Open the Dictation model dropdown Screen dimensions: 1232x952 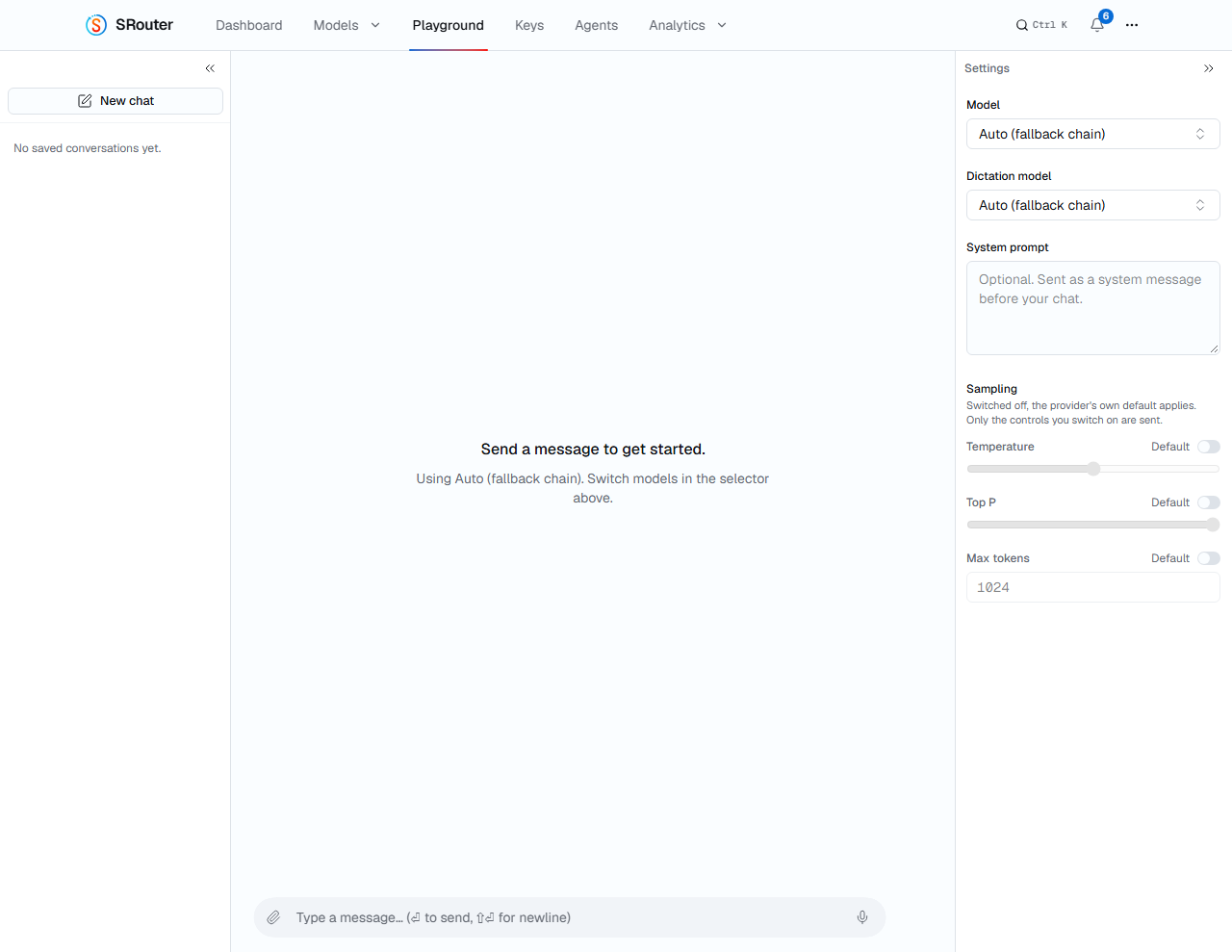(x=1093, y=205)
